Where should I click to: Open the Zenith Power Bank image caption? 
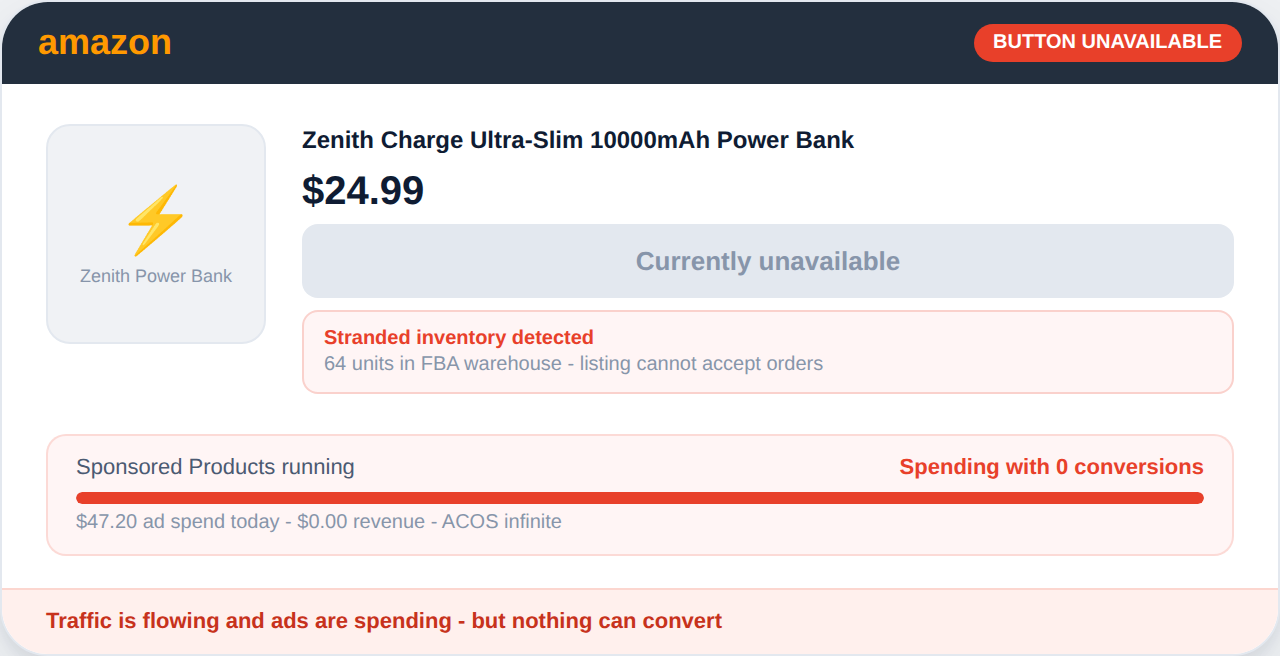tap(156, 276)
